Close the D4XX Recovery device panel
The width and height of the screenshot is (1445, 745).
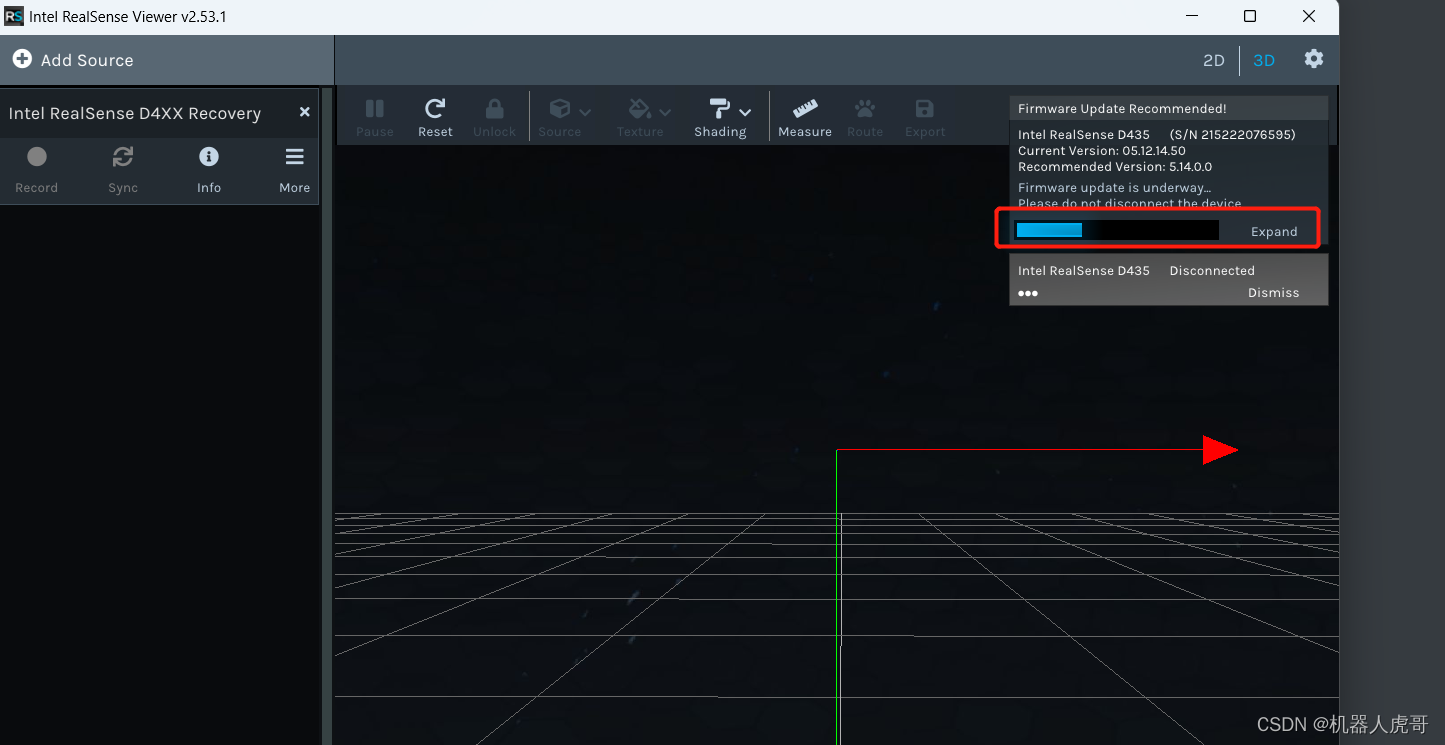pyautogui.click(x=305, y=112)
